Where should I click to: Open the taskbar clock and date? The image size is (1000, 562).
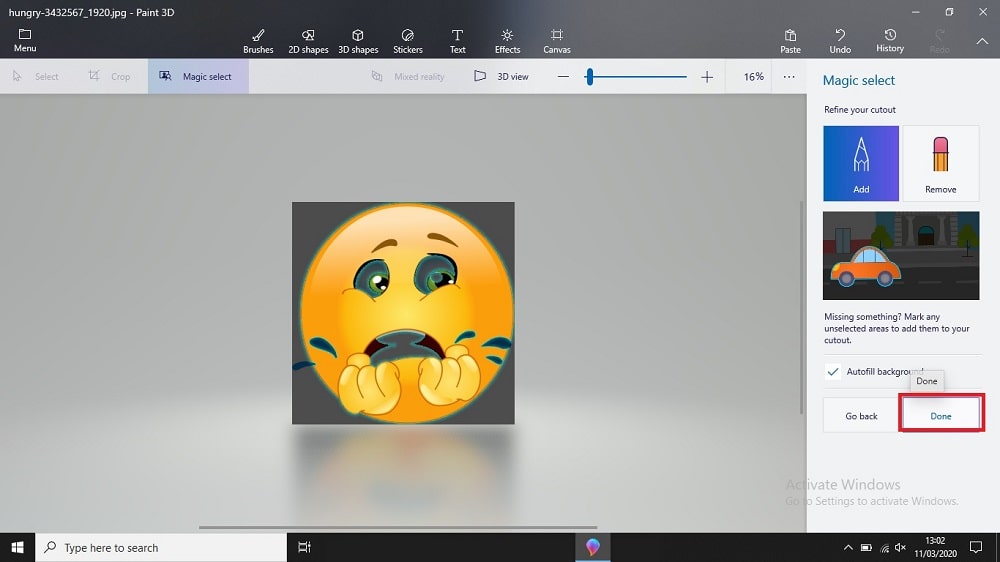935,547
